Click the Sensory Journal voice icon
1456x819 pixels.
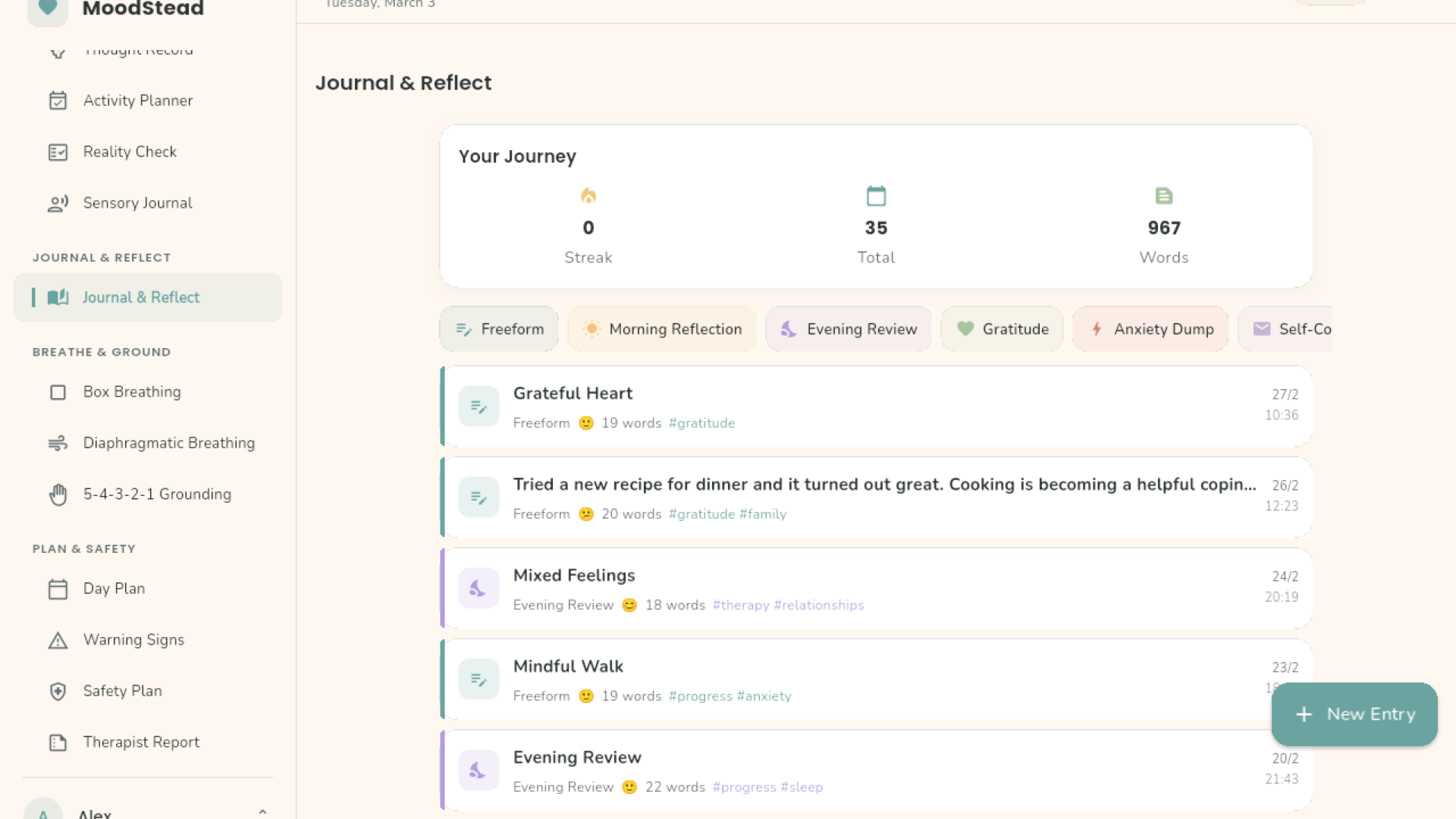[x=58, y=203]
